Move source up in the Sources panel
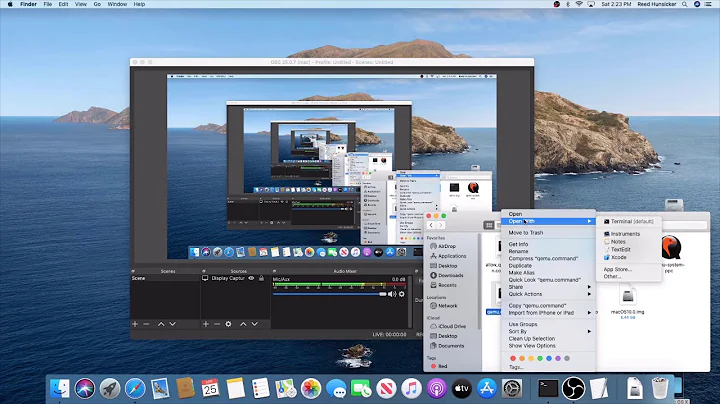The width and height of the screenshot is (720, 404). [243, 324]
